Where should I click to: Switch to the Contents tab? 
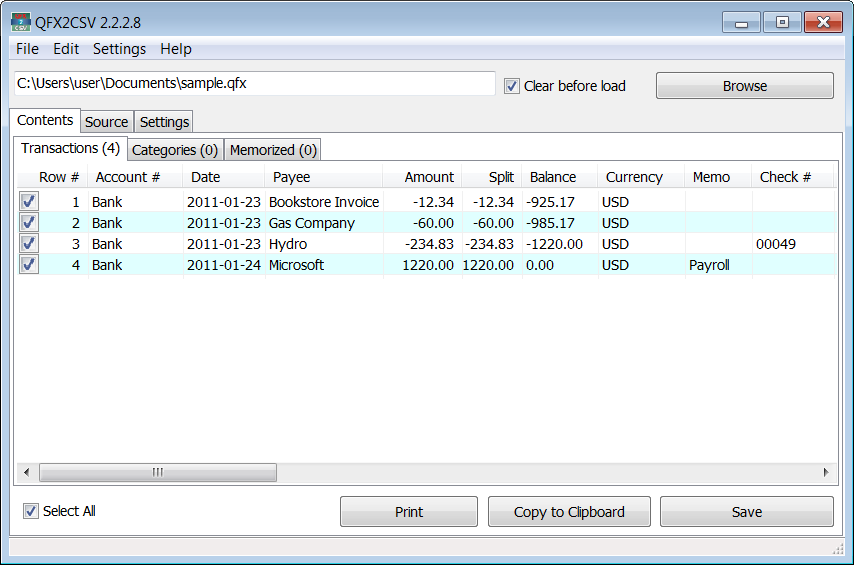45,120
